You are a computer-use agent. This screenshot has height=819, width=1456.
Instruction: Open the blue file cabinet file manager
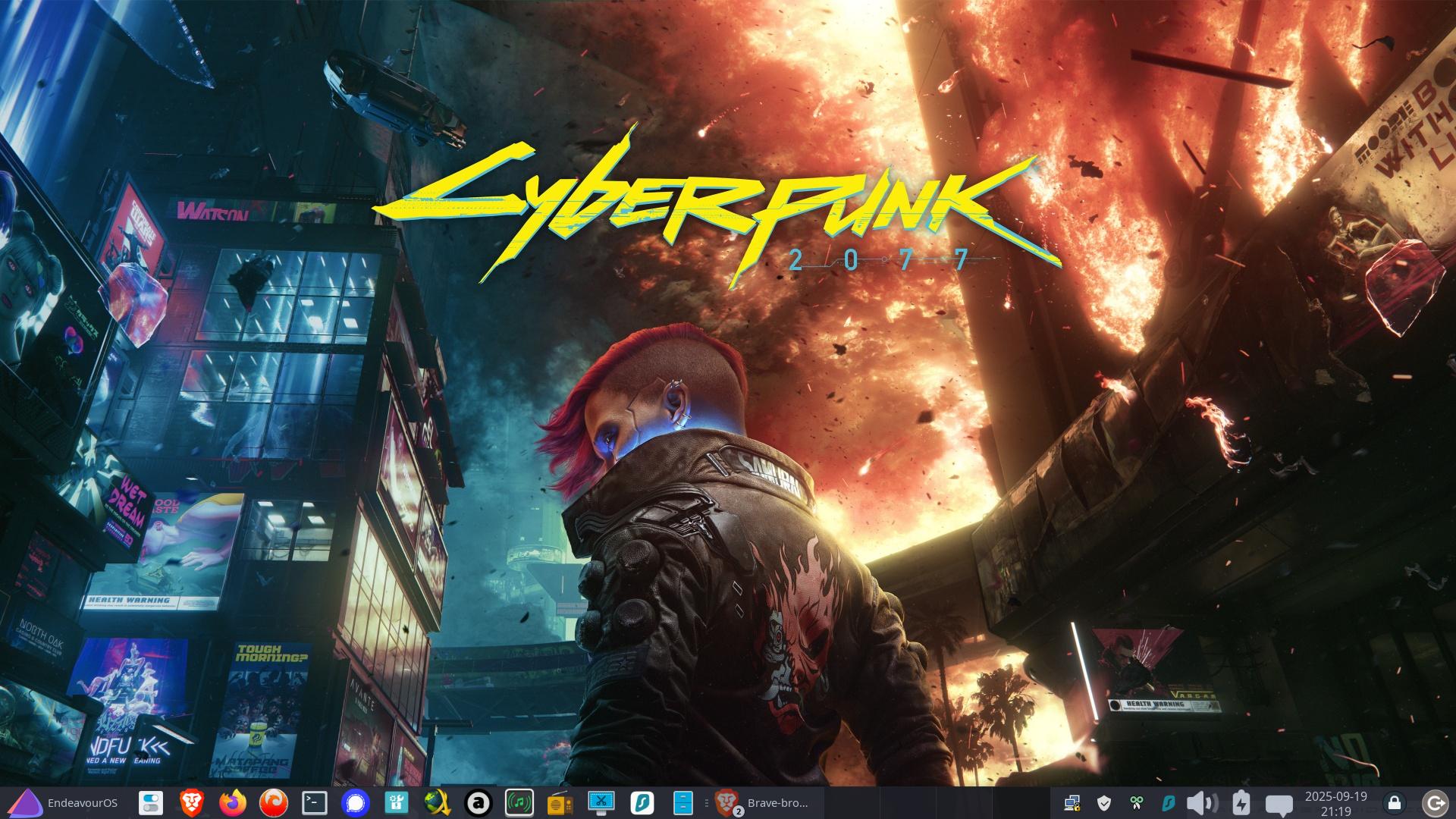click(683, 802)
